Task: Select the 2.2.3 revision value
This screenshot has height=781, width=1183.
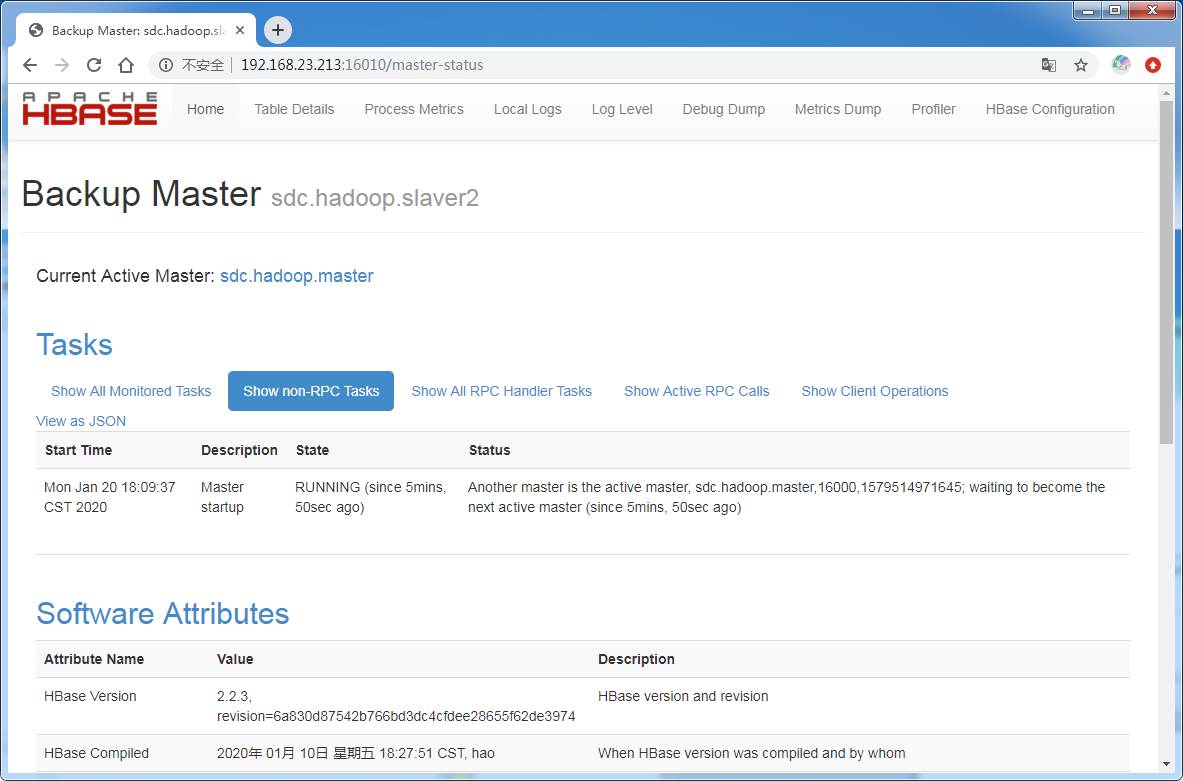Action: [x=396, y=706]
